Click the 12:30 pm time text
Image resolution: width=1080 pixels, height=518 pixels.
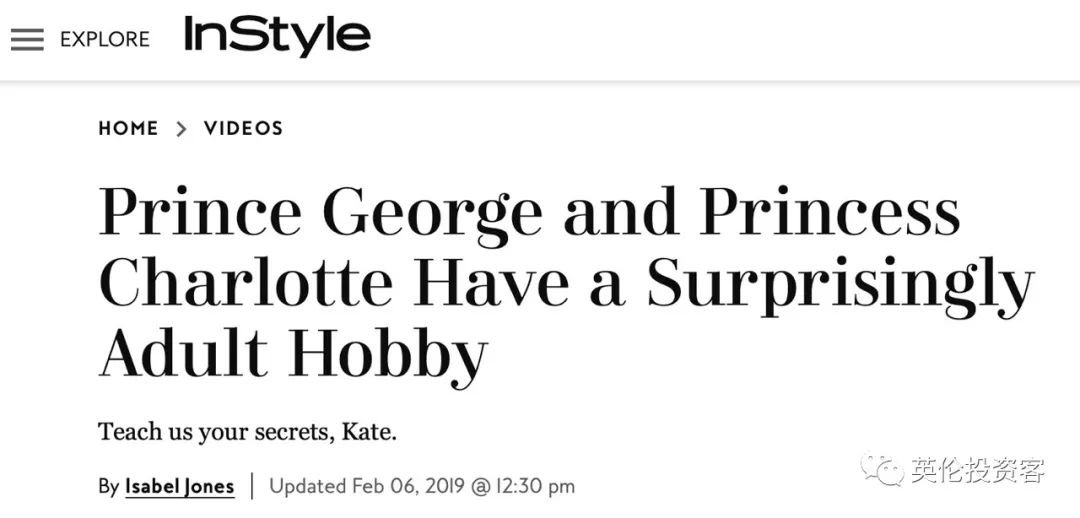coord(534,486)
